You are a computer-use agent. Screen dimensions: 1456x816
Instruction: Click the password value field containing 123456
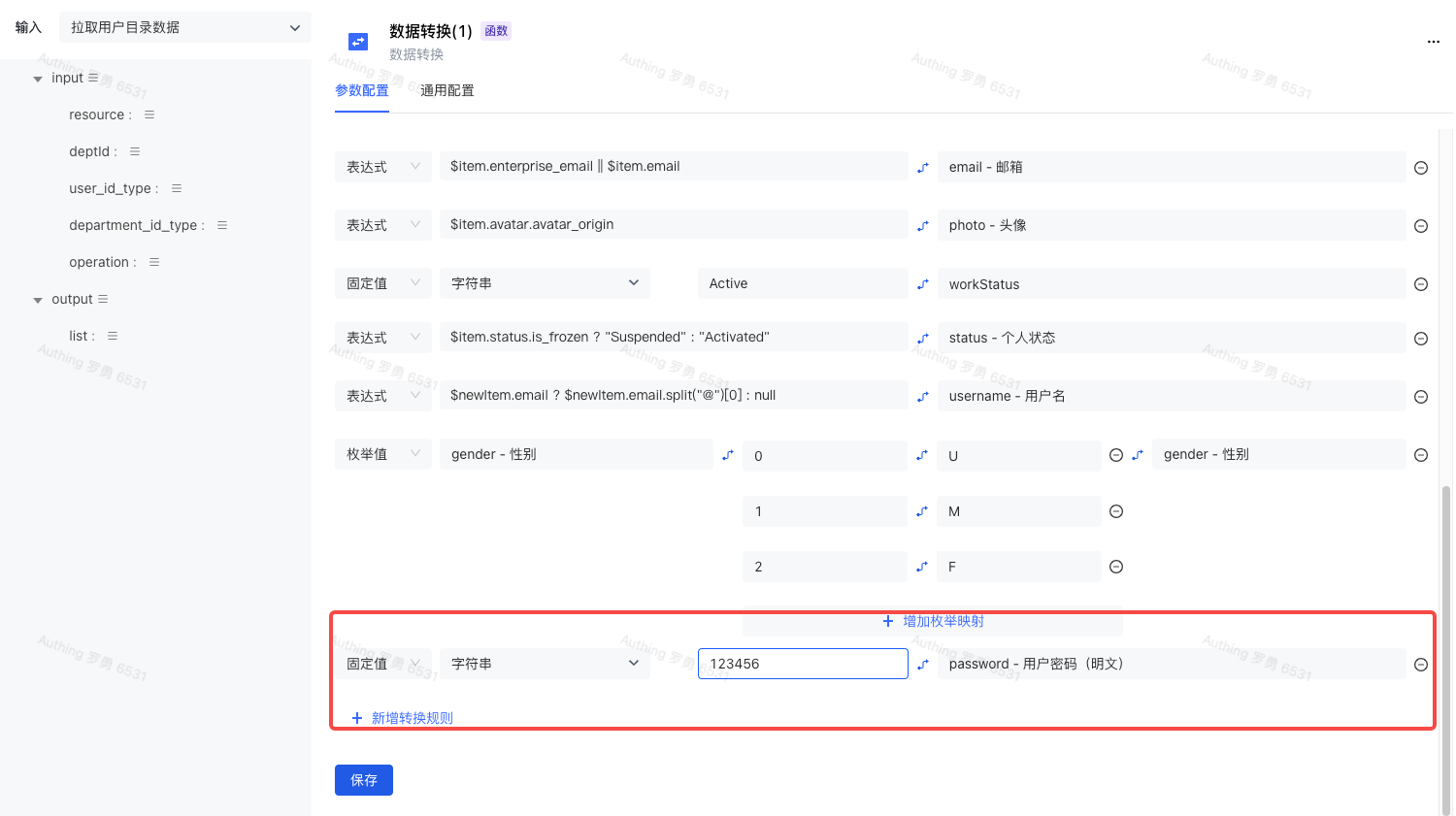[x=803, y=664]
